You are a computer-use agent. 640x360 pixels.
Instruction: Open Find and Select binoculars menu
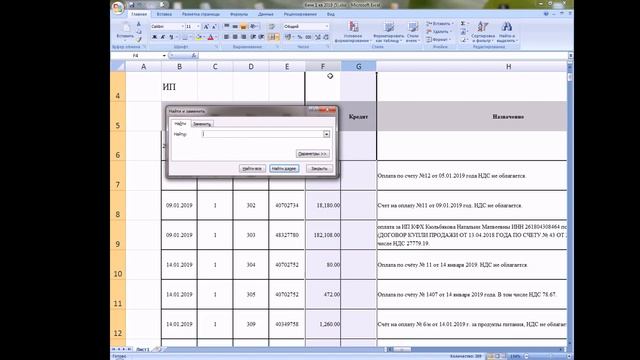pos(507,32)
